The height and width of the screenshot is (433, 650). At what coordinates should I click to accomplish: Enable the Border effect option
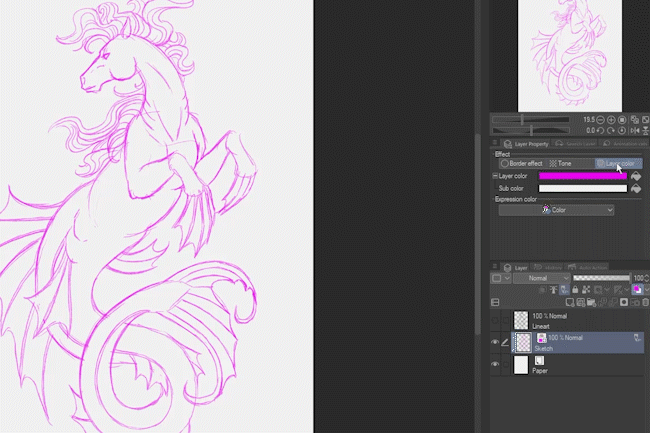coord(521,164)
